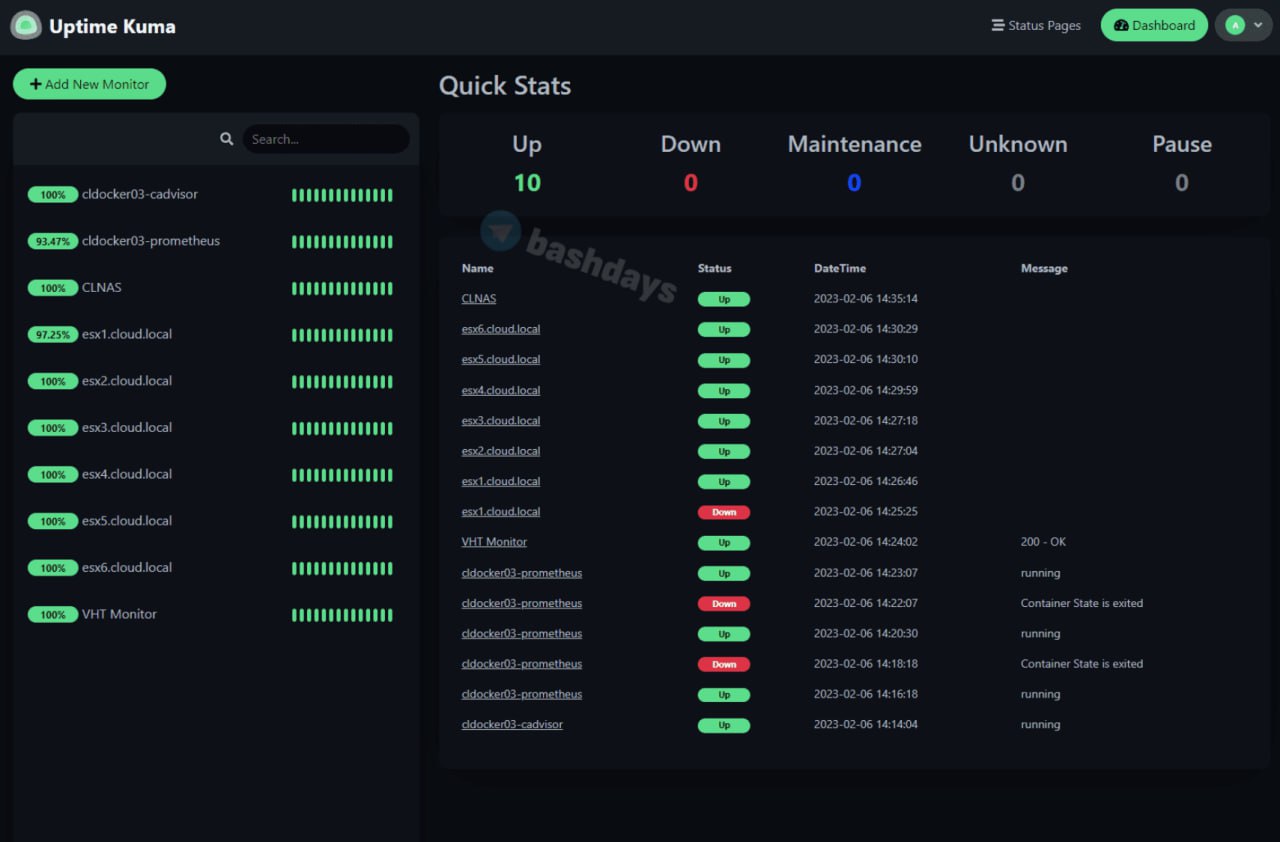Click the Pause count 0
Screen dimensions: 1280x842
1181,183
